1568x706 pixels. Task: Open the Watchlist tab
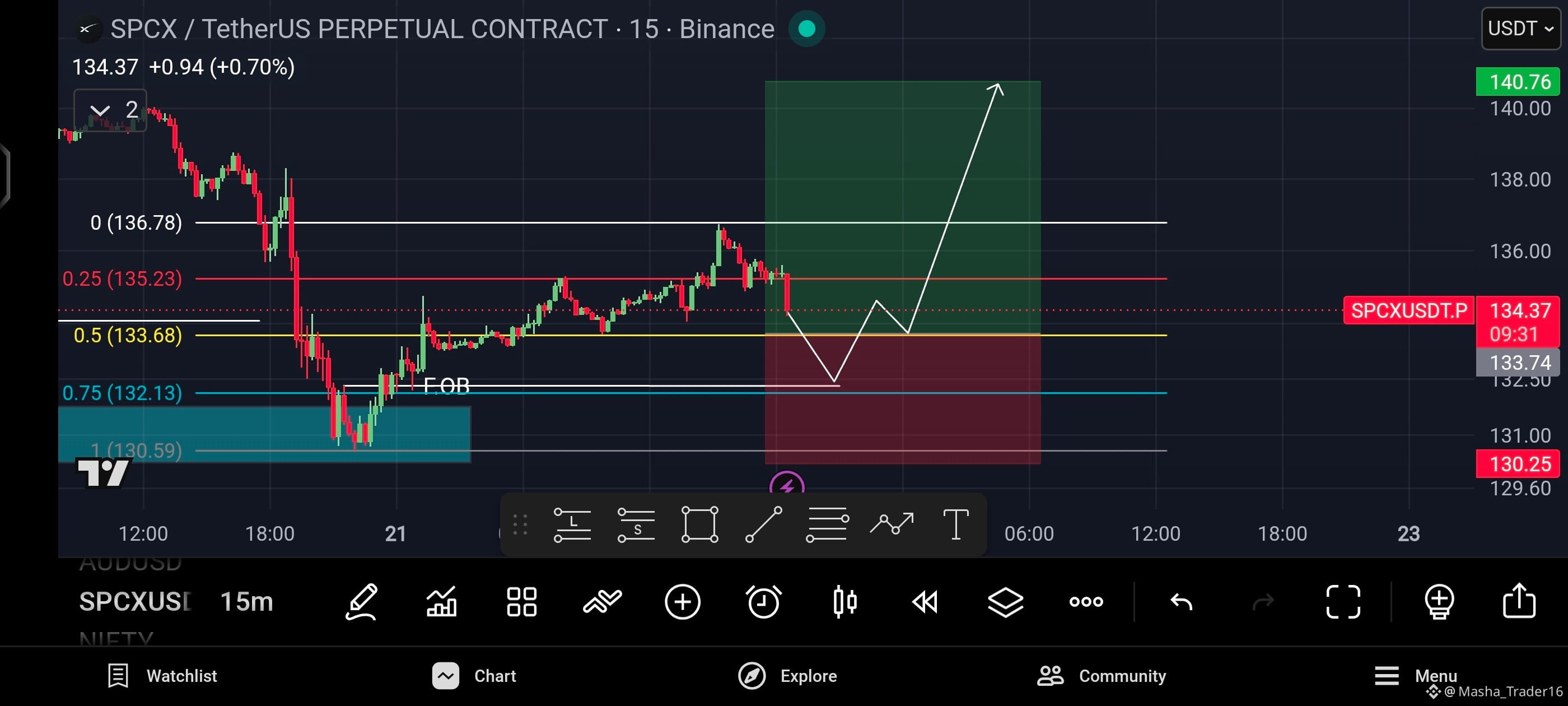point(162,676)
